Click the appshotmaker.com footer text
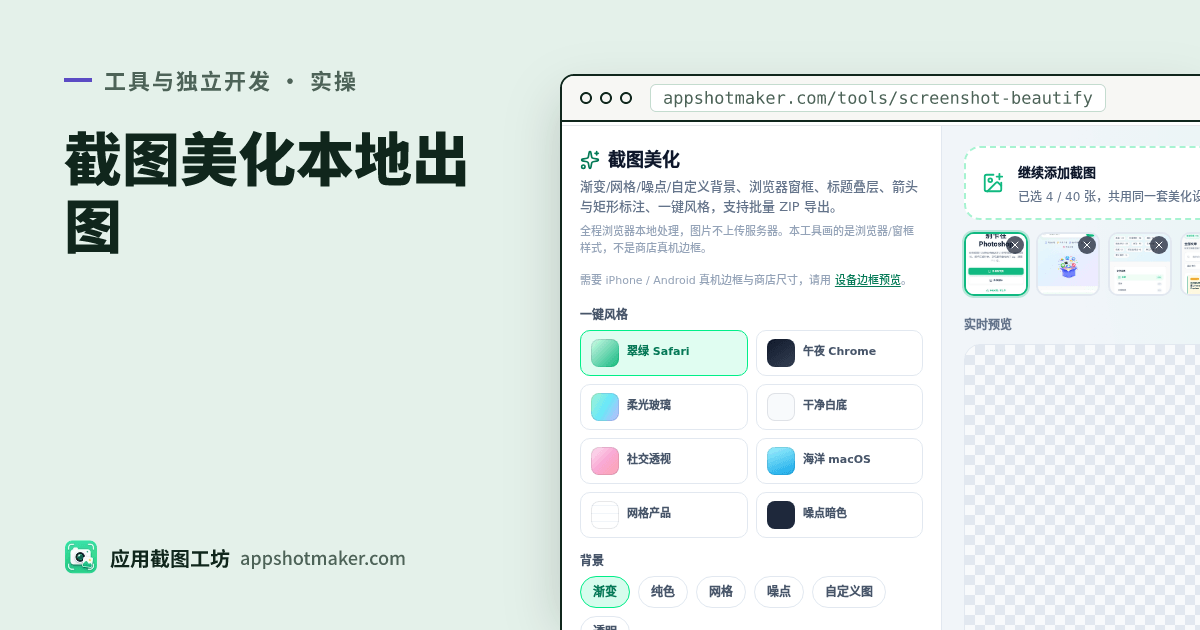 [323, 558]
